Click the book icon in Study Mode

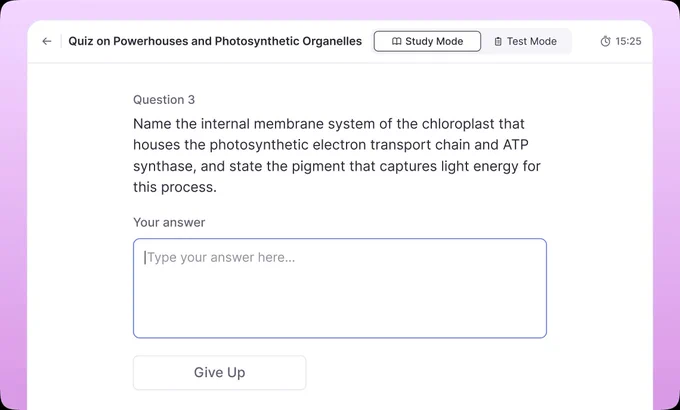[x=396, y=41]
